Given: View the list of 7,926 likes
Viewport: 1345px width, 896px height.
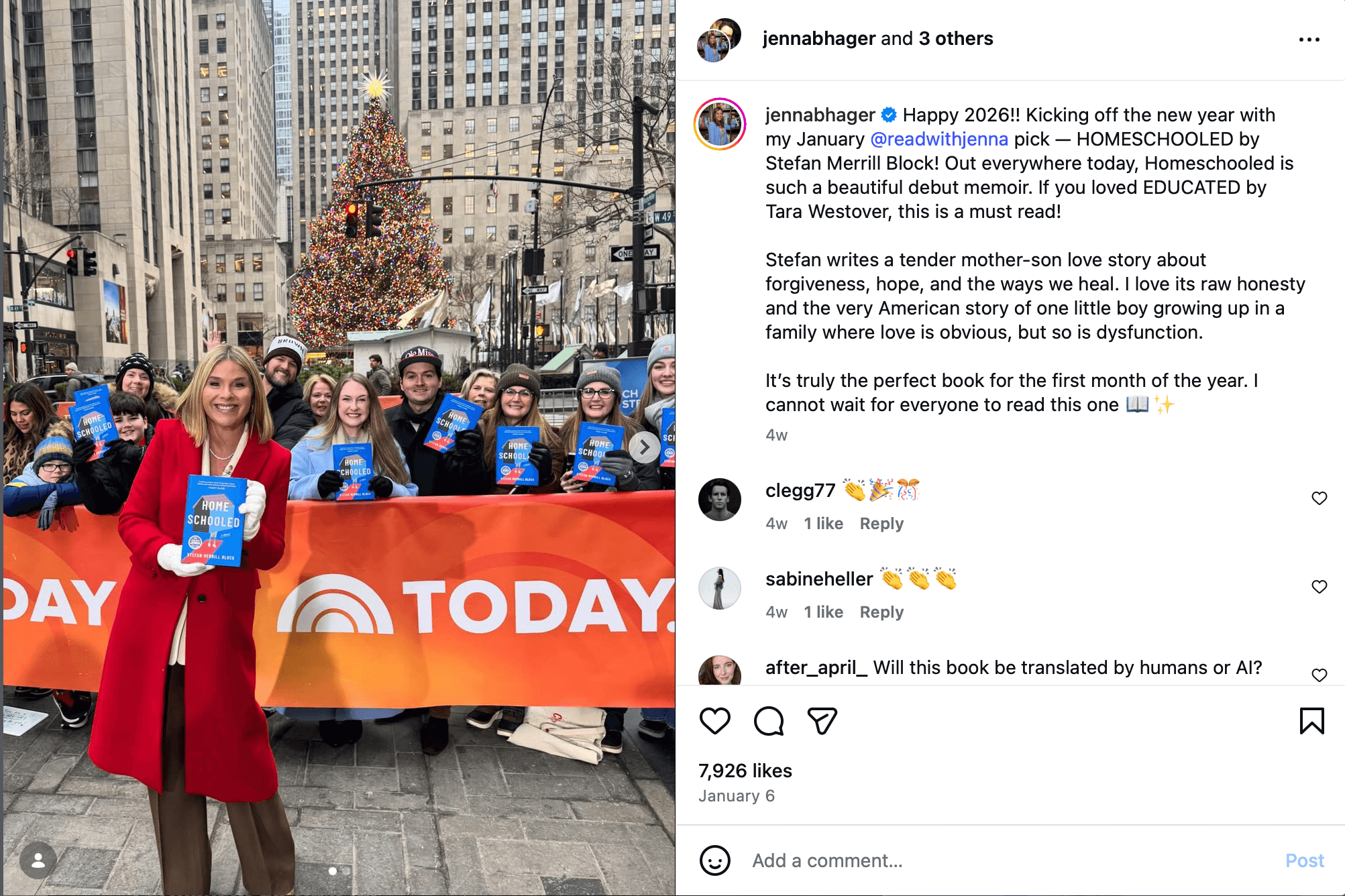Looking at the screenshot, I should pyautogui.click(x=745, y=771).
